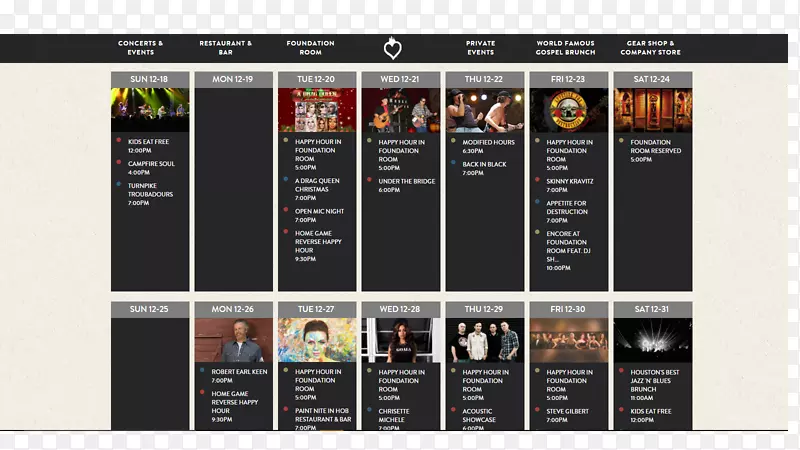This screenshot has width=800, height=450.
Task: Open the Private Events page
Action: pyautogui.click(x=481, y=48)
